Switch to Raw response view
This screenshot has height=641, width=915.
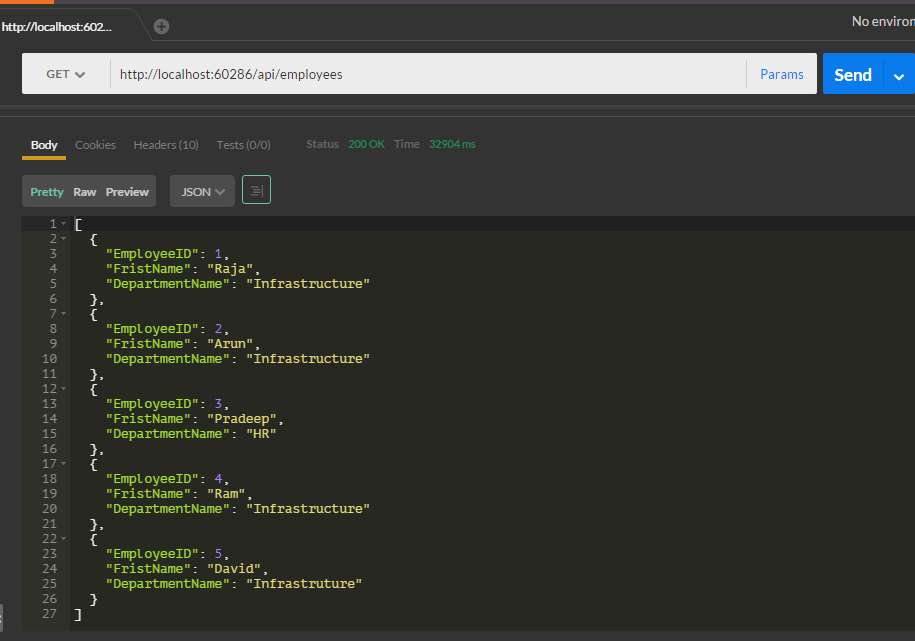click(x=85, y=192)
